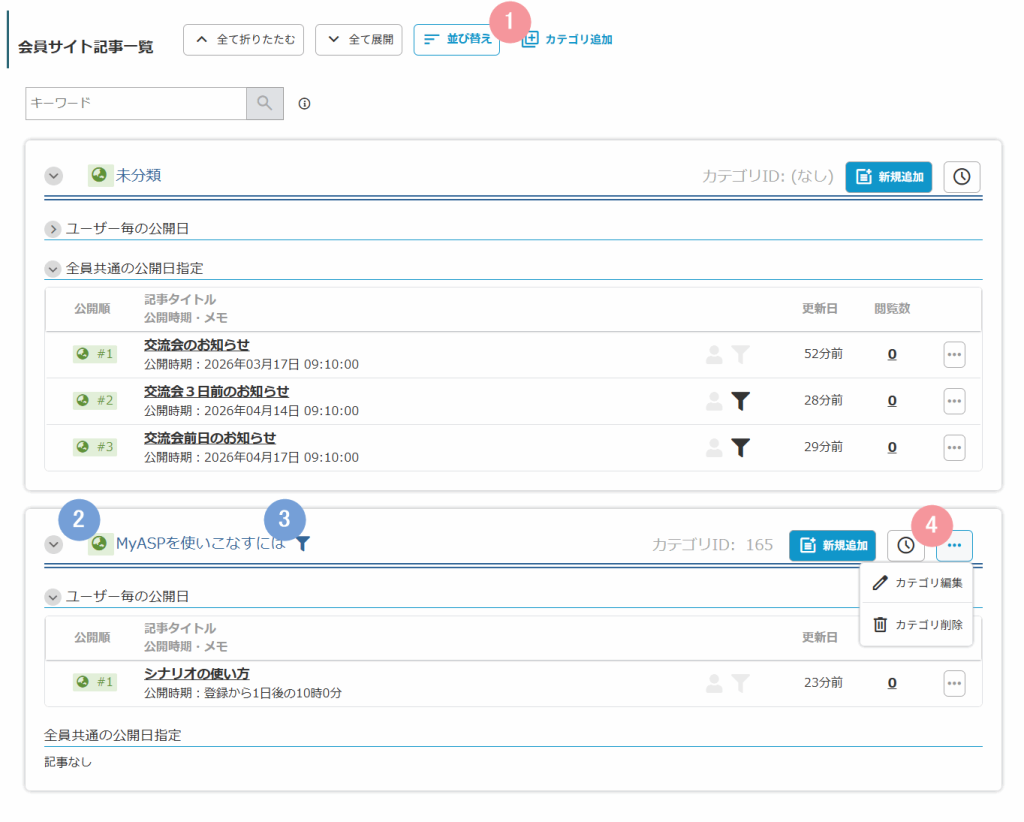Image resolution: width=1024 pixels, height=822 pixels.
Task: Open three-dot menu for シナリオの使い方 row
Action: tap(954, 683)
